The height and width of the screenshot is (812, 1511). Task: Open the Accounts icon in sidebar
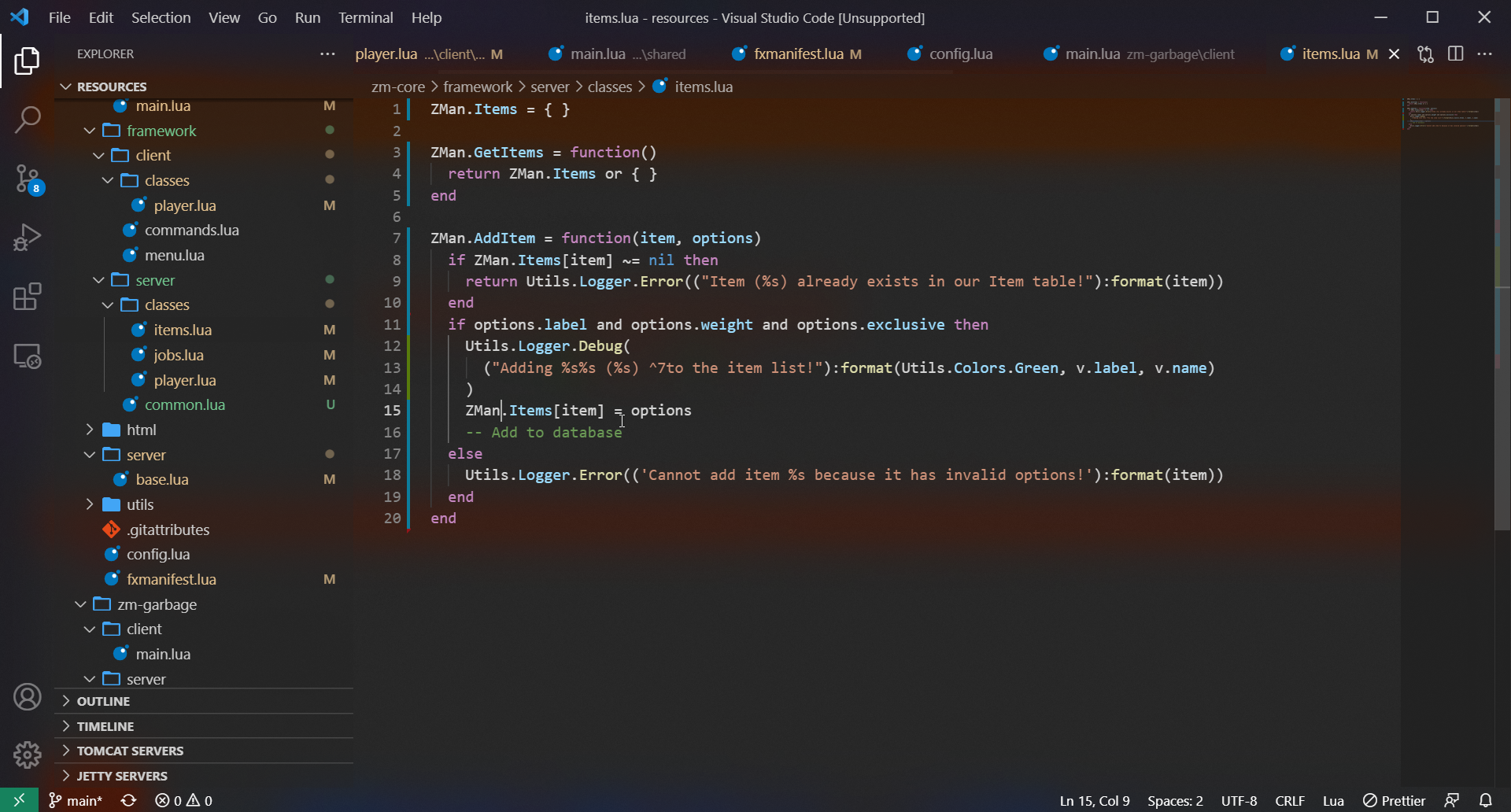[x=28, y=696]
